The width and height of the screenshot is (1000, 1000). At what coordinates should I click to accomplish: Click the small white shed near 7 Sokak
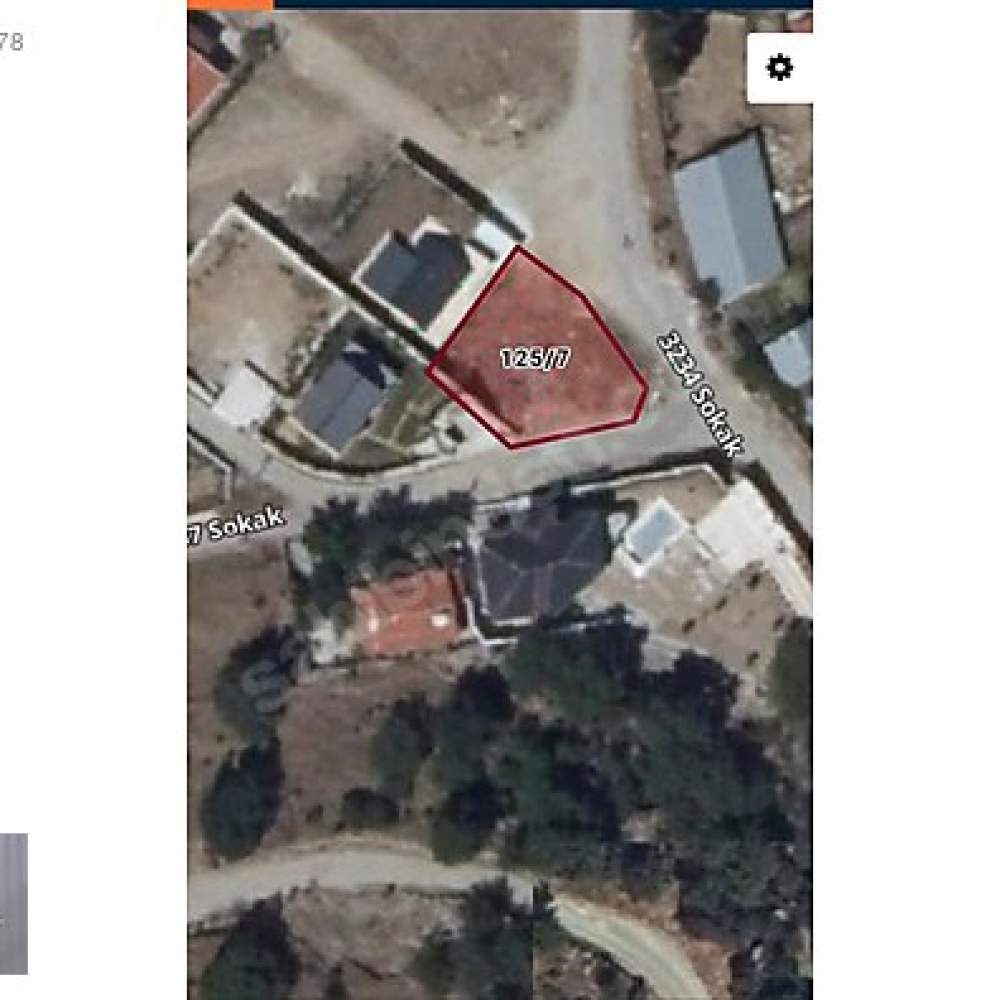click(x=244, y=398)
